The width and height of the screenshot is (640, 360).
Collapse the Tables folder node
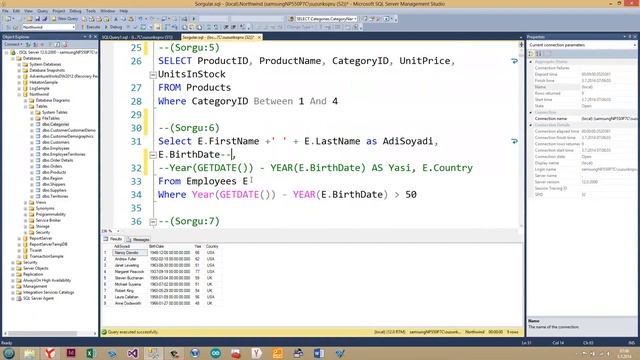(x=25, y=106)
